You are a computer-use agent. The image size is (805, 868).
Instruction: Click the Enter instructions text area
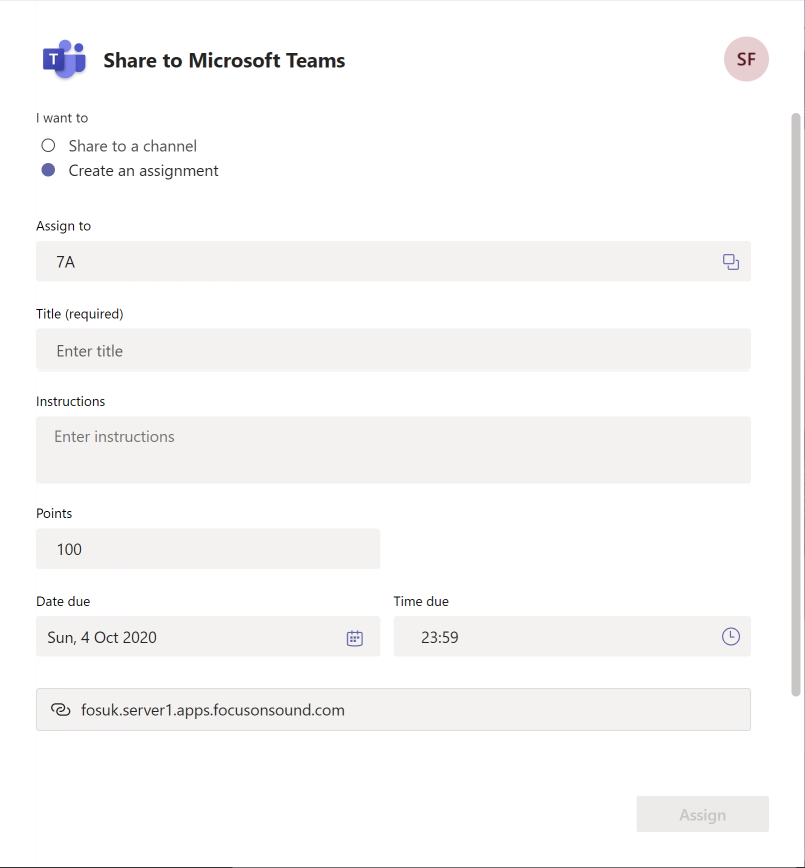(x=393, y=450)
